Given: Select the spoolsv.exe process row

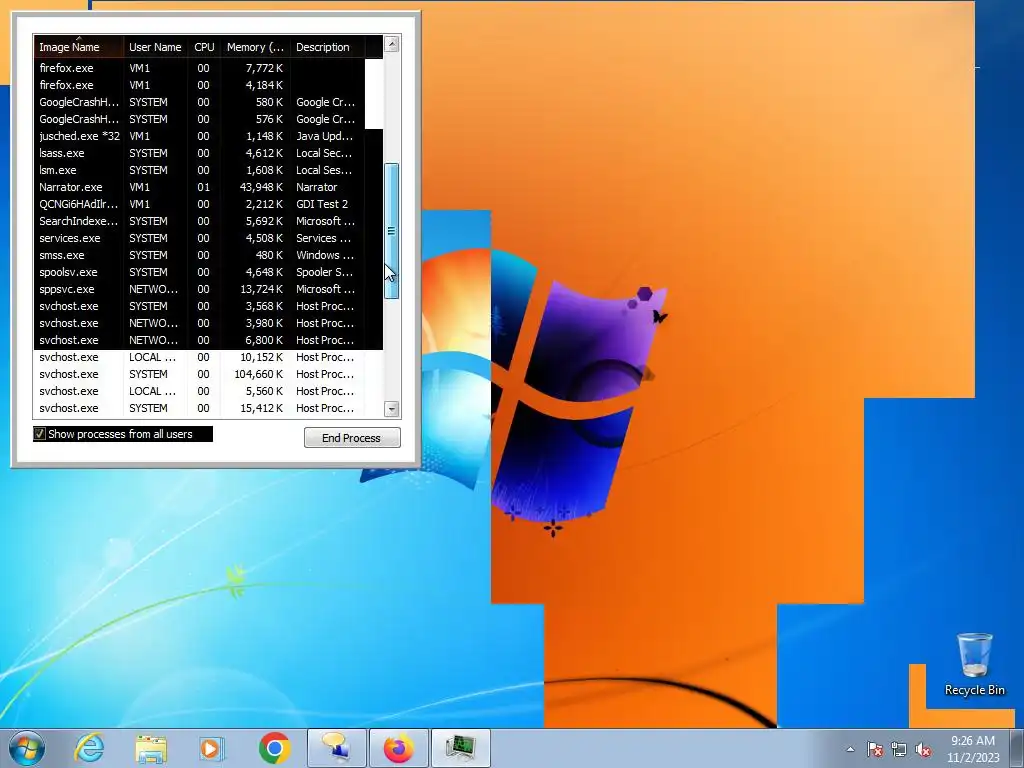Looking at the screenshot, I should (208, 272).
